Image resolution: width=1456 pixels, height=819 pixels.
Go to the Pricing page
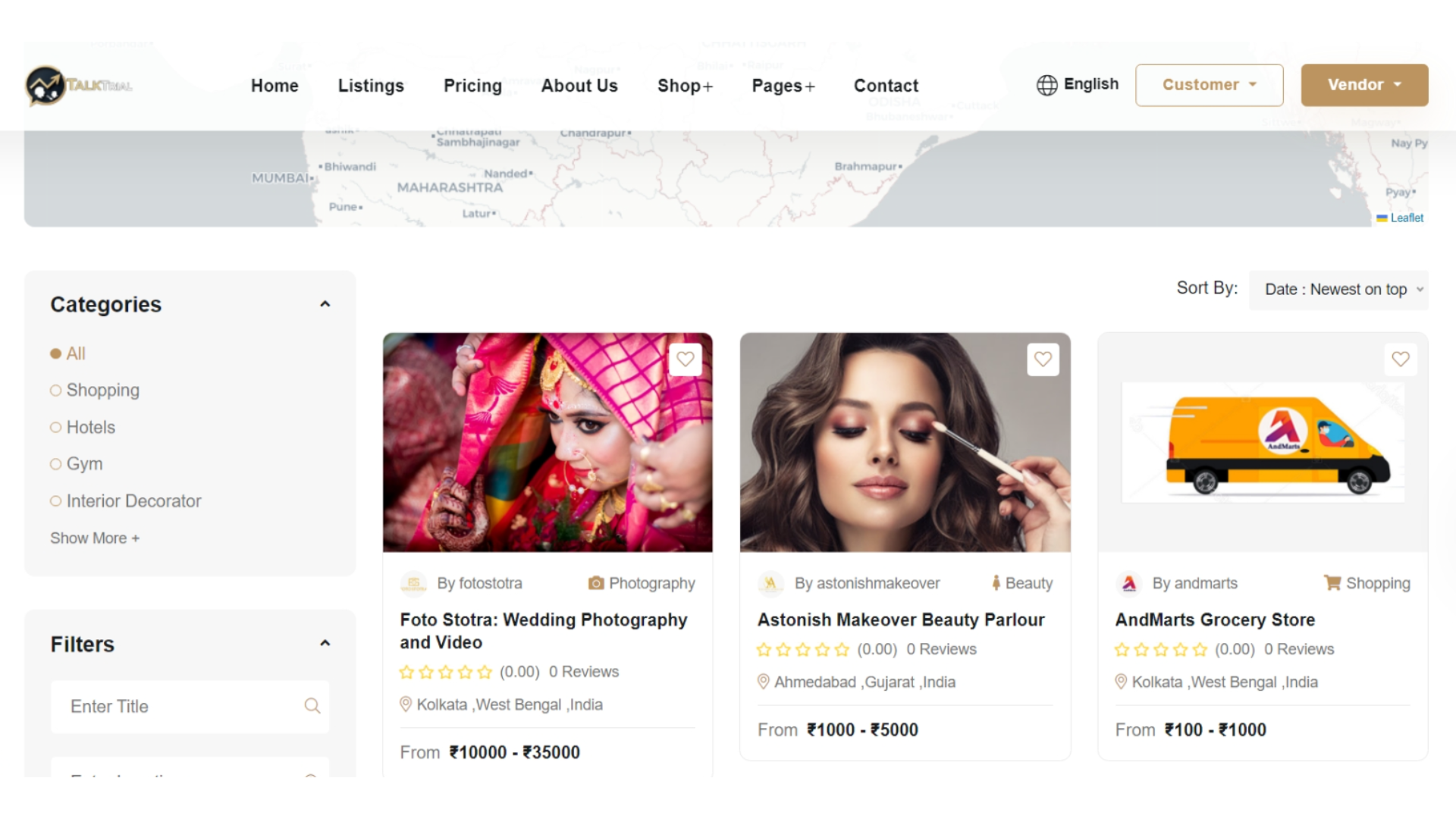[x=472, y=86]
